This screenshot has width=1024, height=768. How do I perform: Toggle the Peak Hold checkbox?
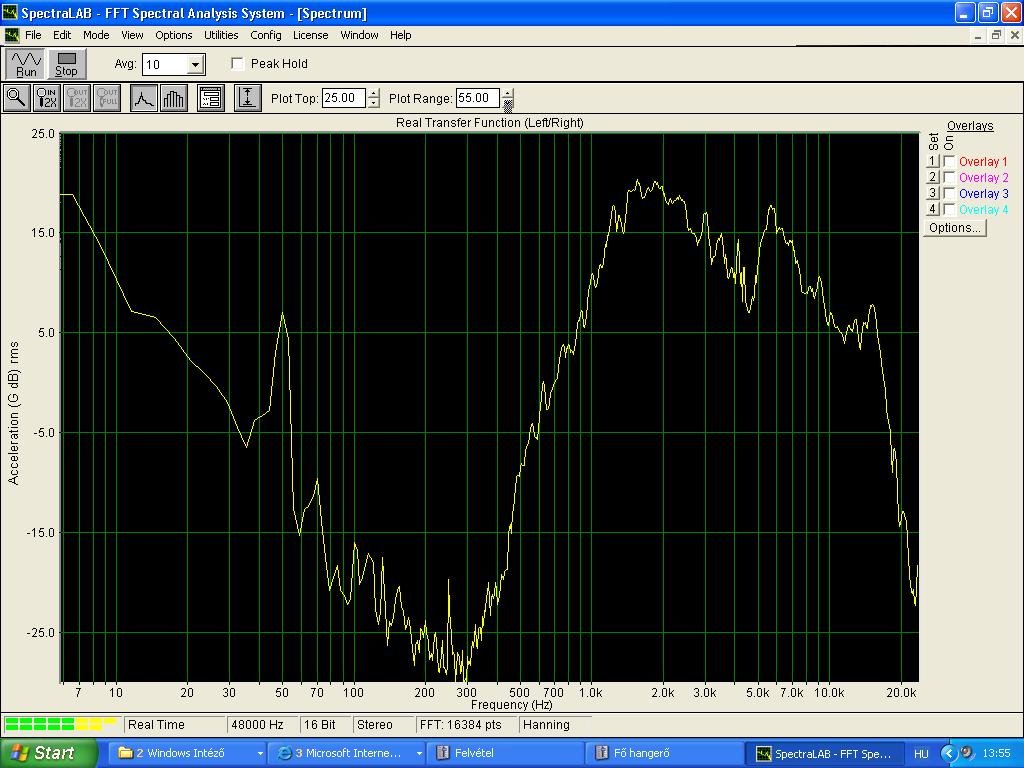(x=238, y=63)
